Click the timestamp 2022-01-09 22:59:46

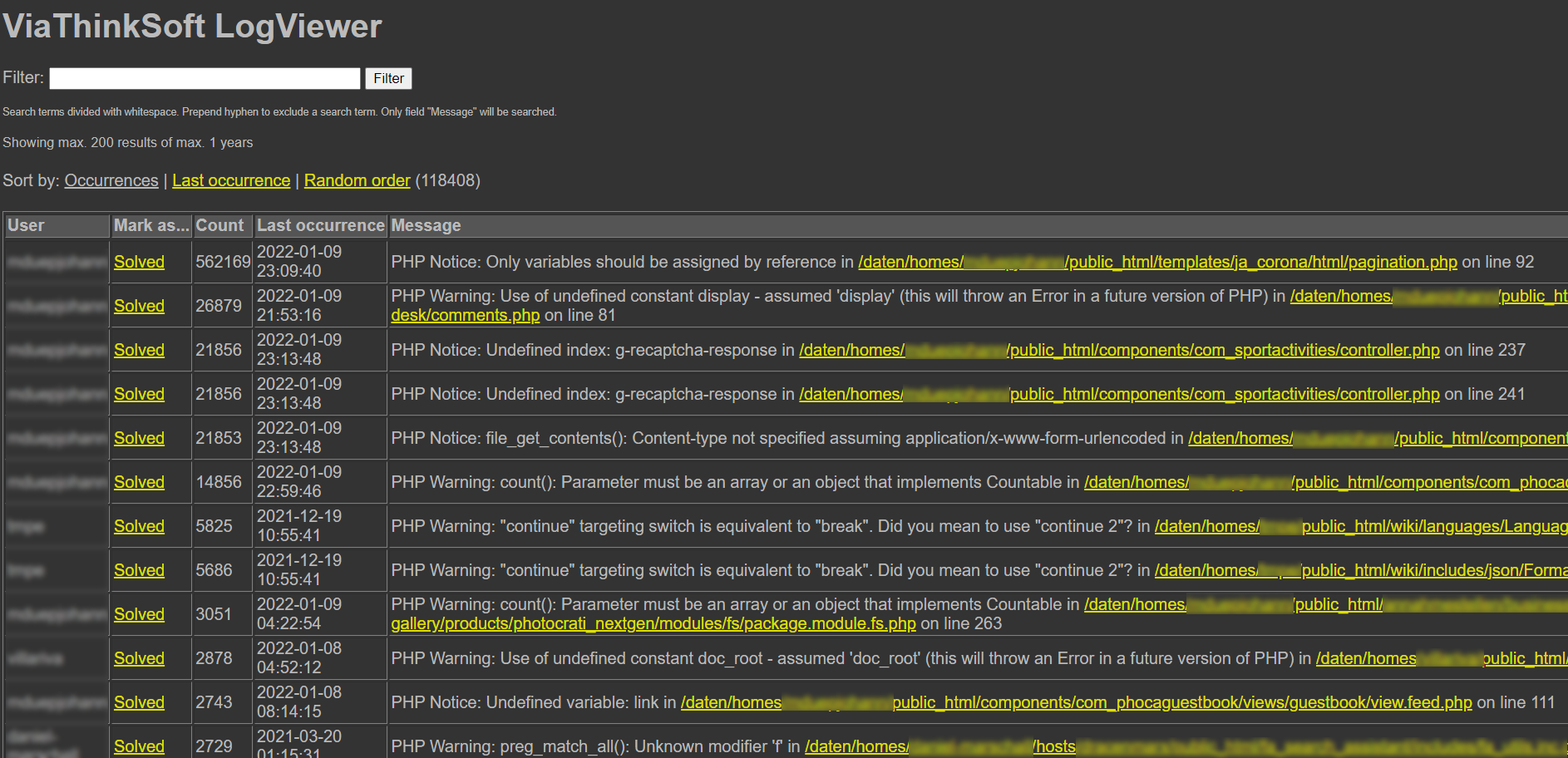click(x=299, y=481)
